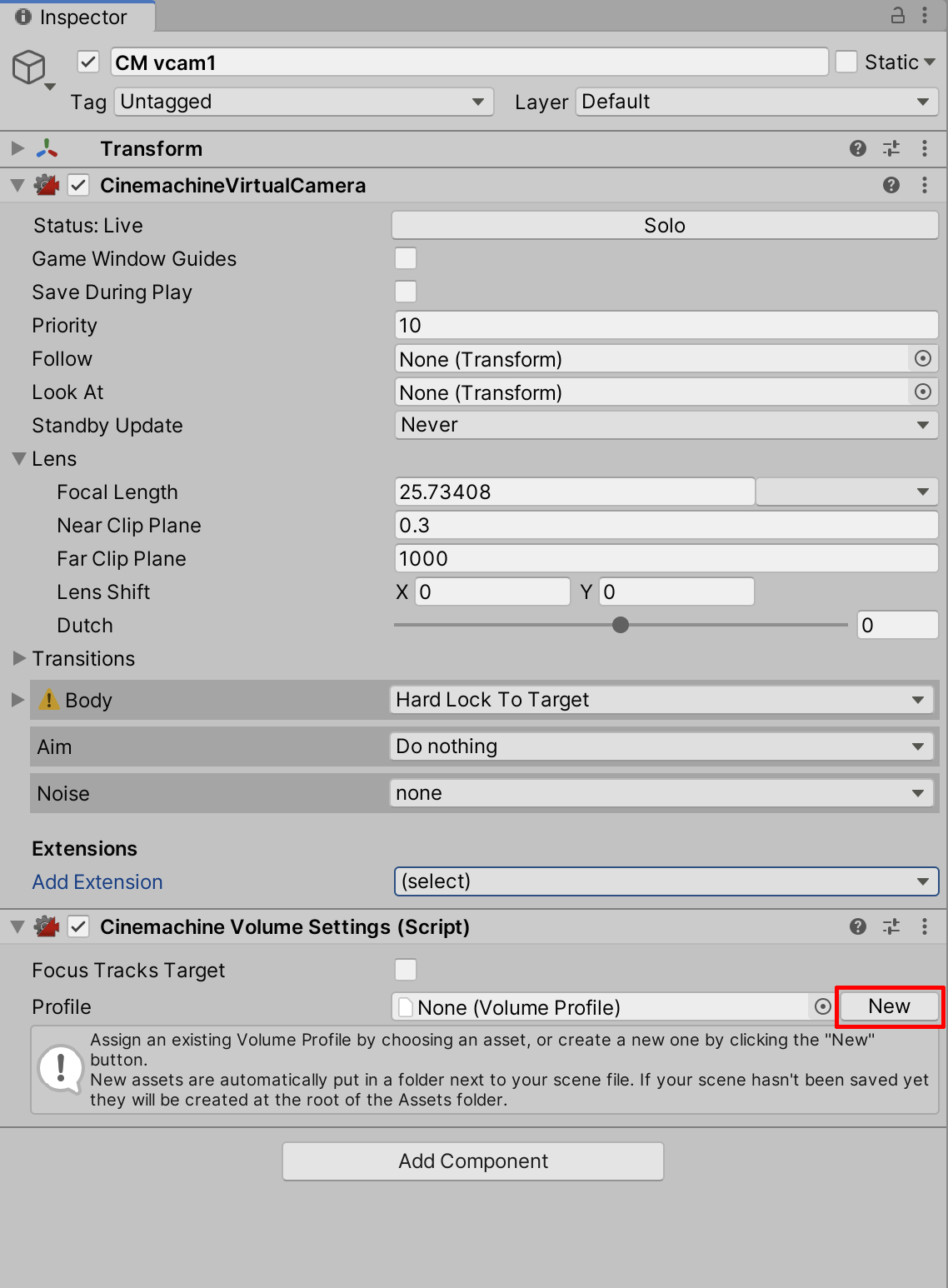948x1288 pixels.
Task: Click the Body warning icon
Action: 49,699
